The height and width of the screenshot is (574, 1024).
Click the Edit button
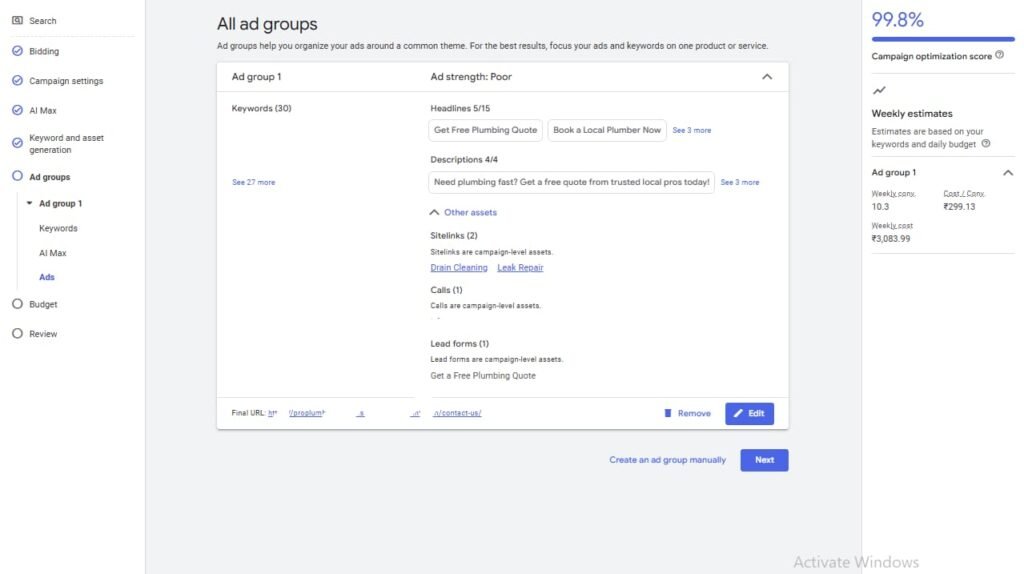point(749,413)
